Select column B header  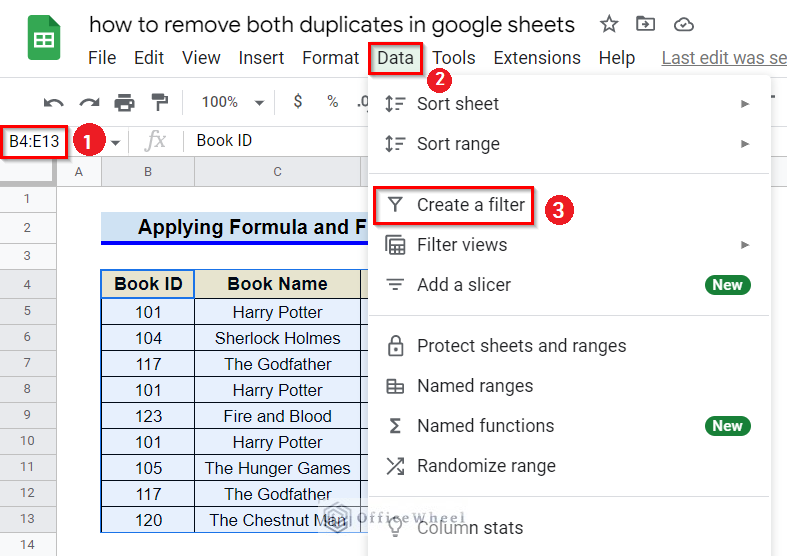click(x=148, y=172)
